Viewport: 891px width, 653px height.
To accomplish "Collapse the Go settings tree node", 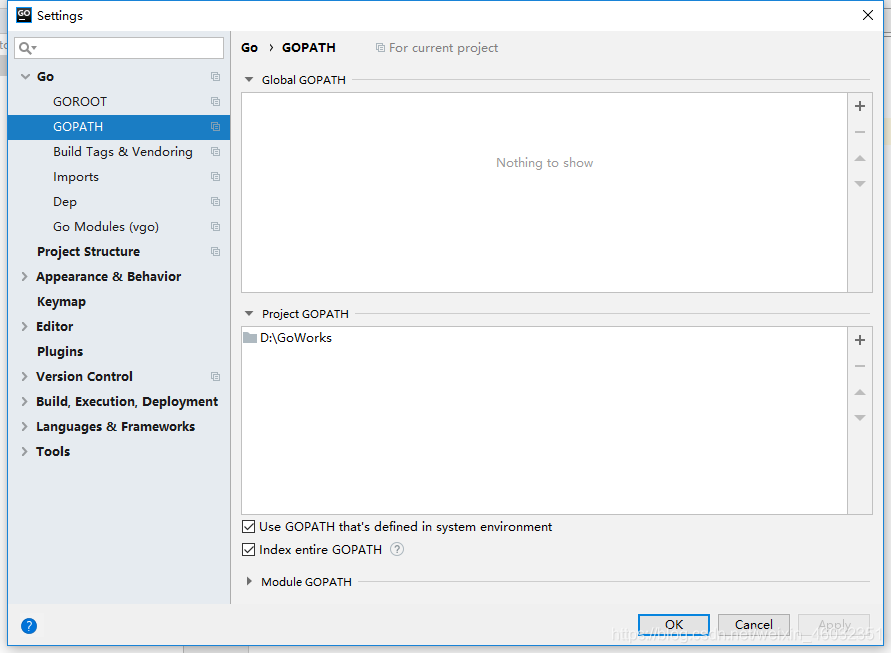I will (x=25, y=77).
